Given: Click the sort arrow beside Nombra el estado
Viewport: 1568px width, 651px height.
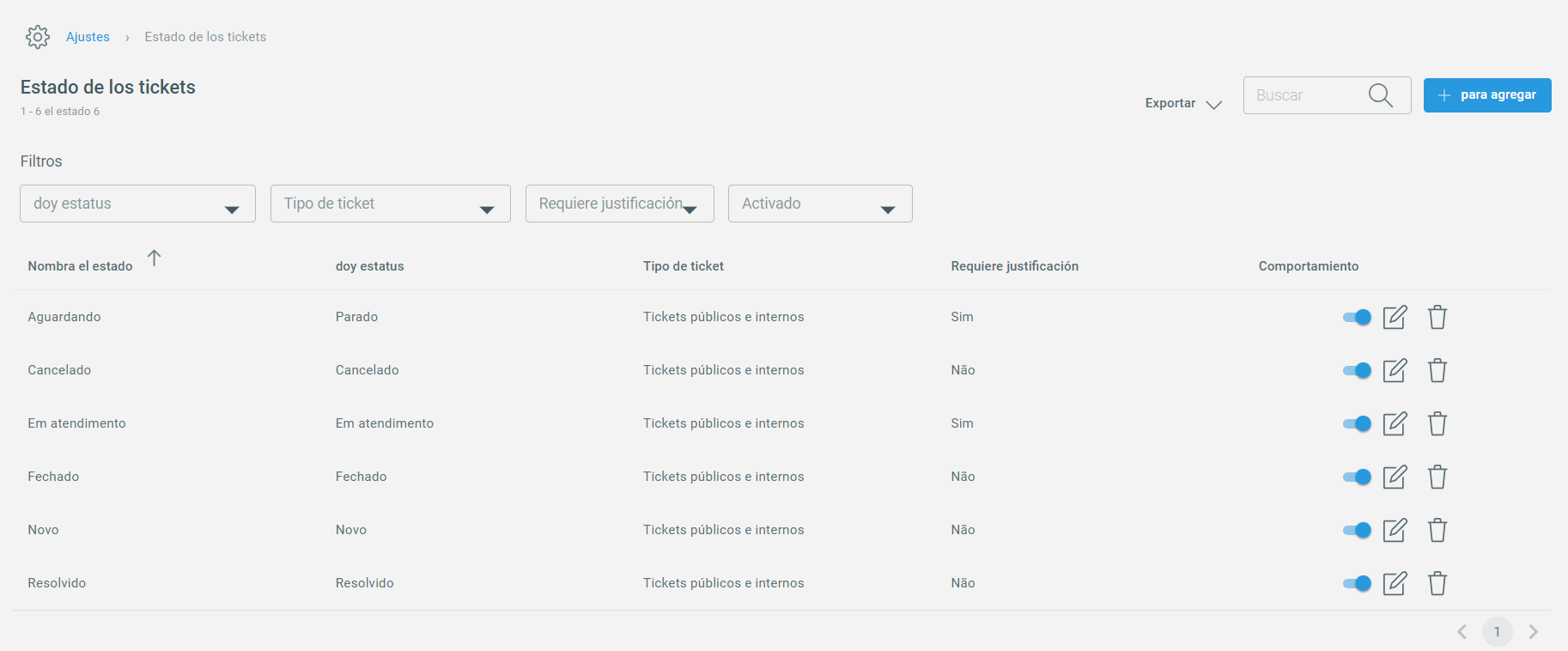Looking at the screenshot, I should pos(155,258).
